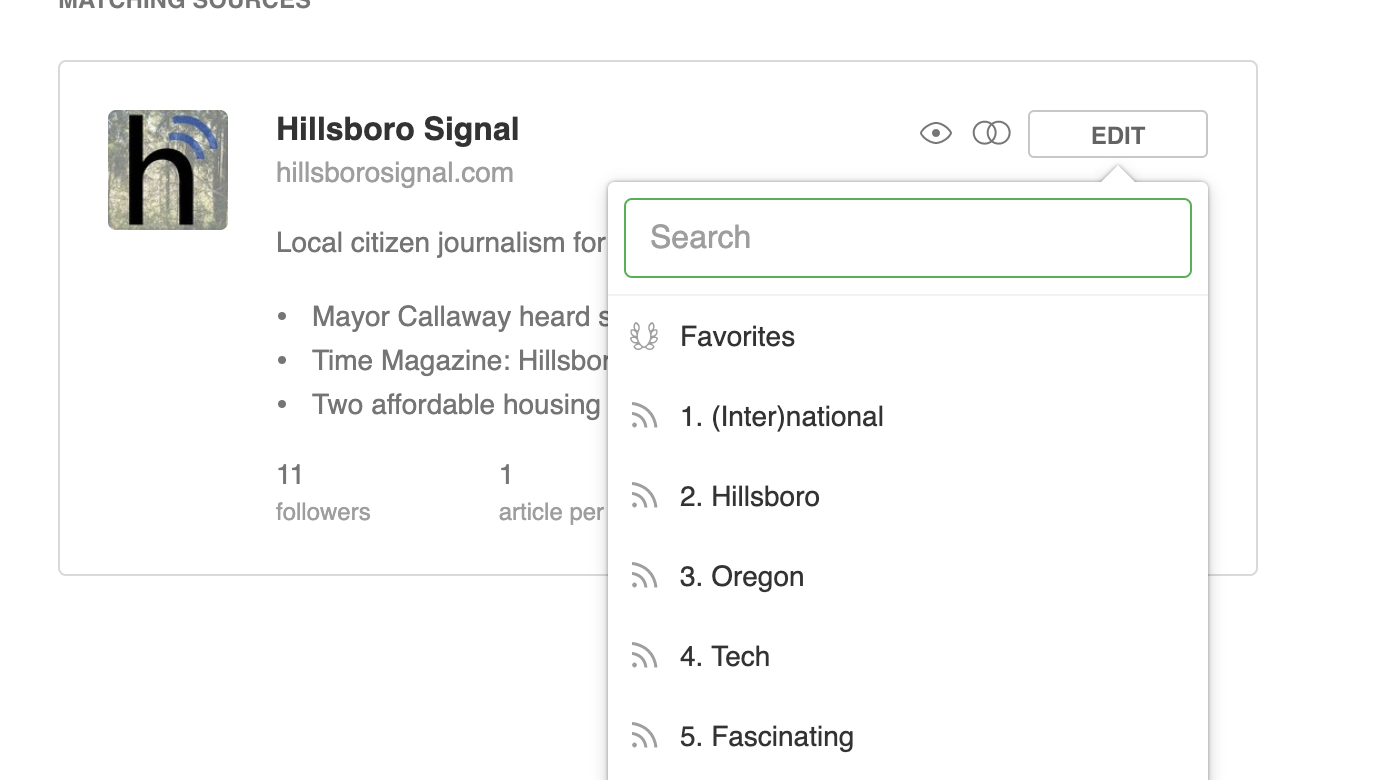
Task: Click the eye preview icon
Action: pyautogui.click(x=935, y=133)
